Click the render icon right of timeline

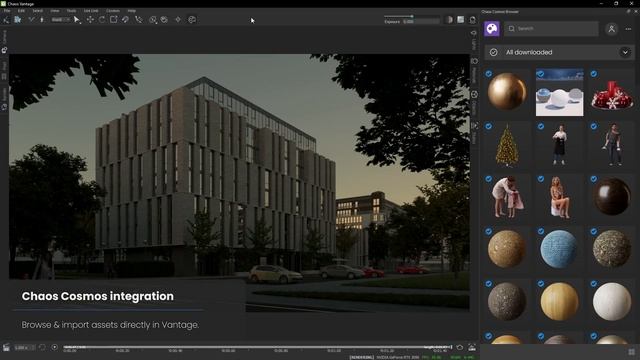(472, 347)
